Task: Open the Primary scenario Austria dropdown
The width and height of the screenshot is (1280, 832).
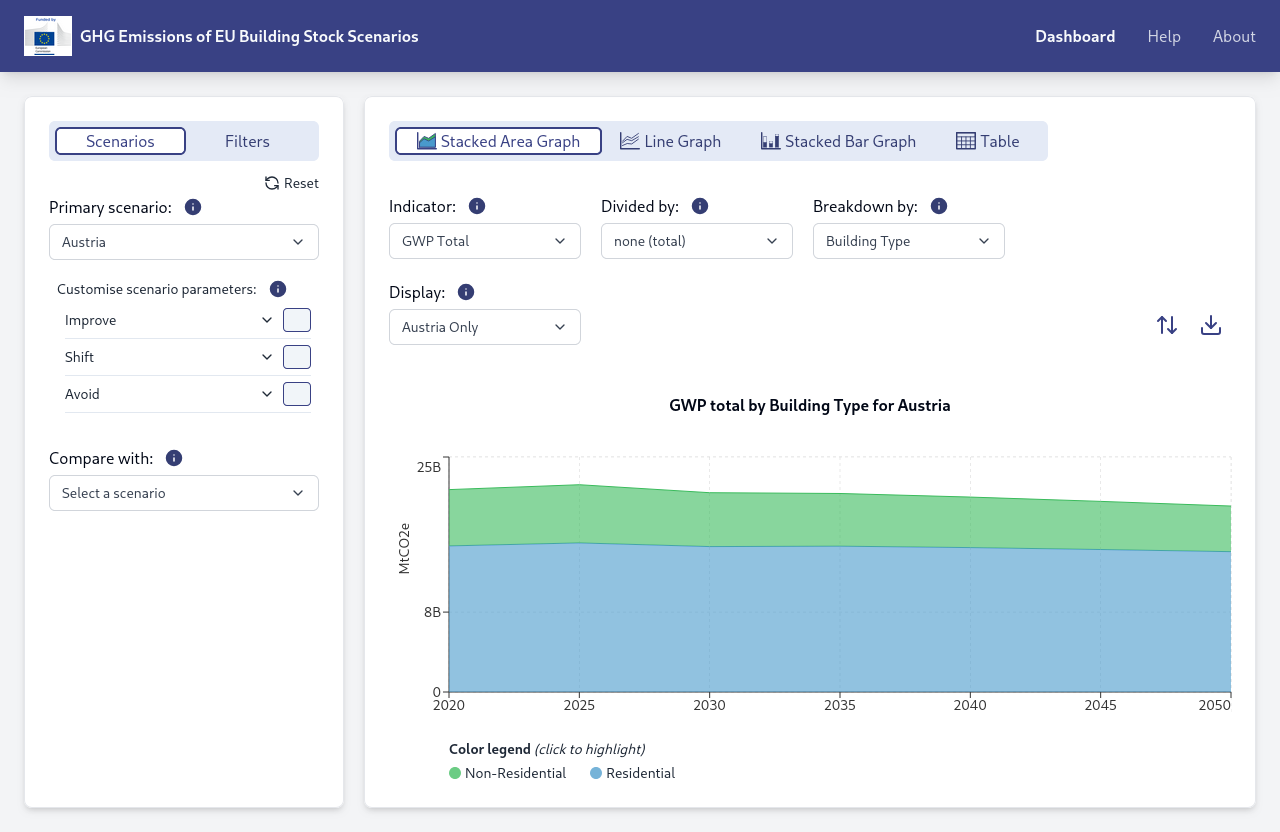Action: tap(184, 242)
